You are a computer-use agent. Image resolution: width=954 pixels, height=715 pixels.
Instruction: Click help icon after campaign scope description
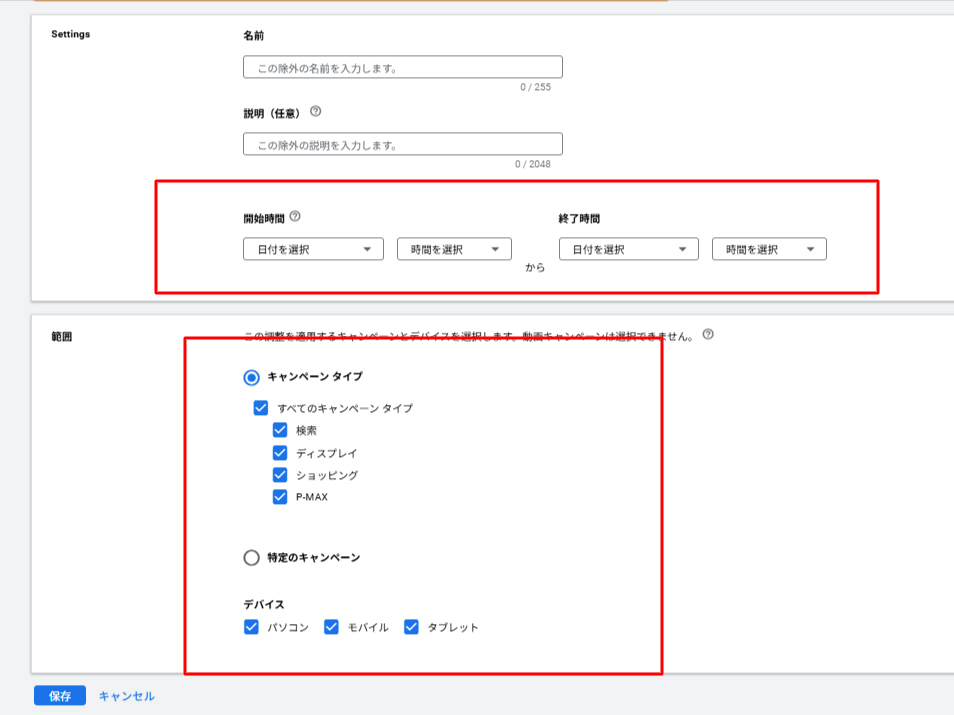coord(708,335)
